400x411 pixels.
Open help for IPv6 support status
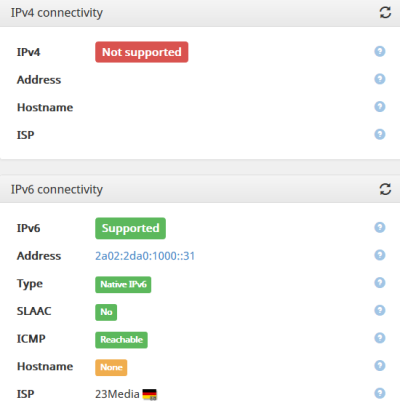click(380, 227)
